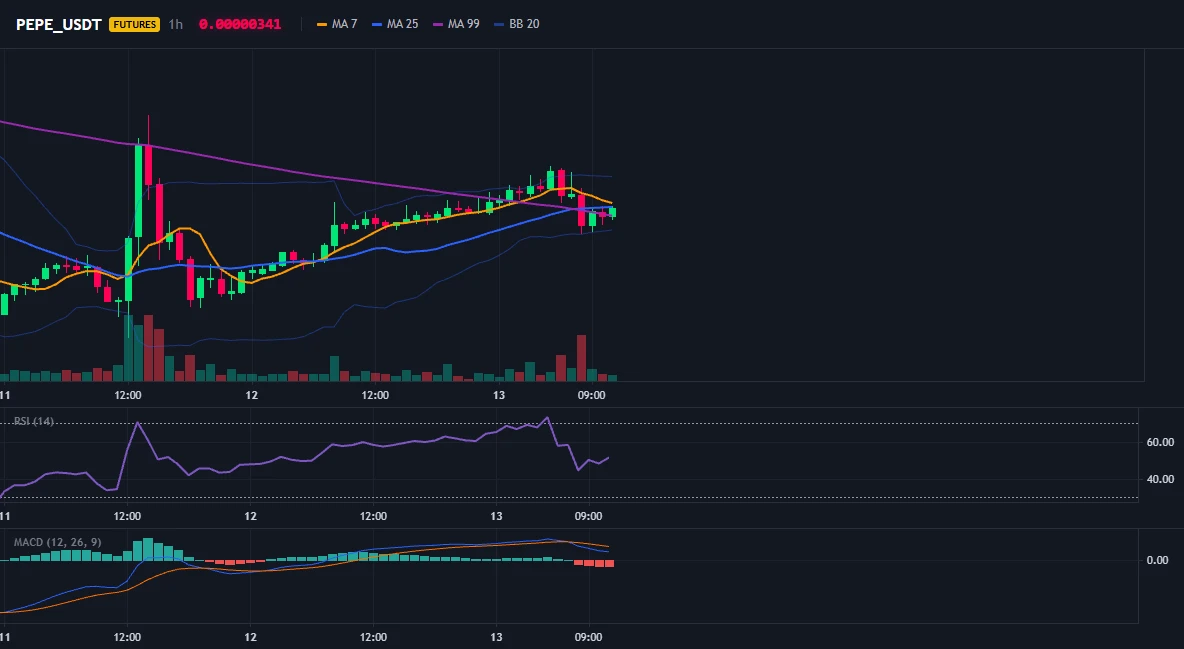1184x649 pixels.
Task: Click 09:00 on the MACD panel time axis
Action: point(589,637)
